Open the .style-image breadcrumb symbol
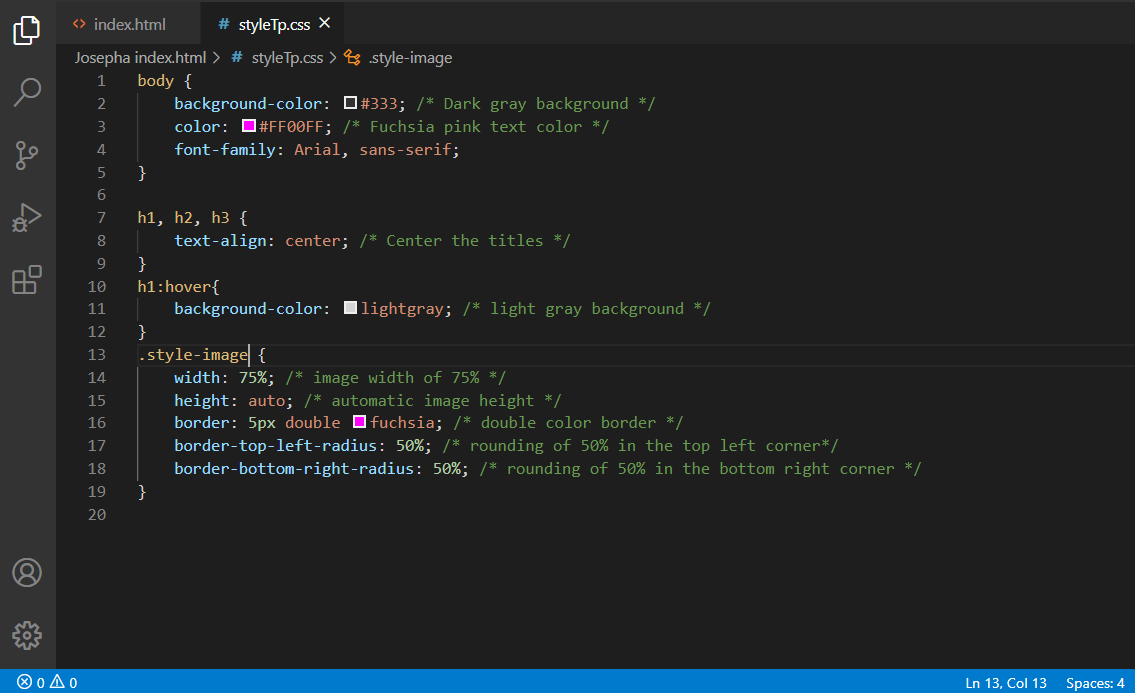 pos(410,58)
